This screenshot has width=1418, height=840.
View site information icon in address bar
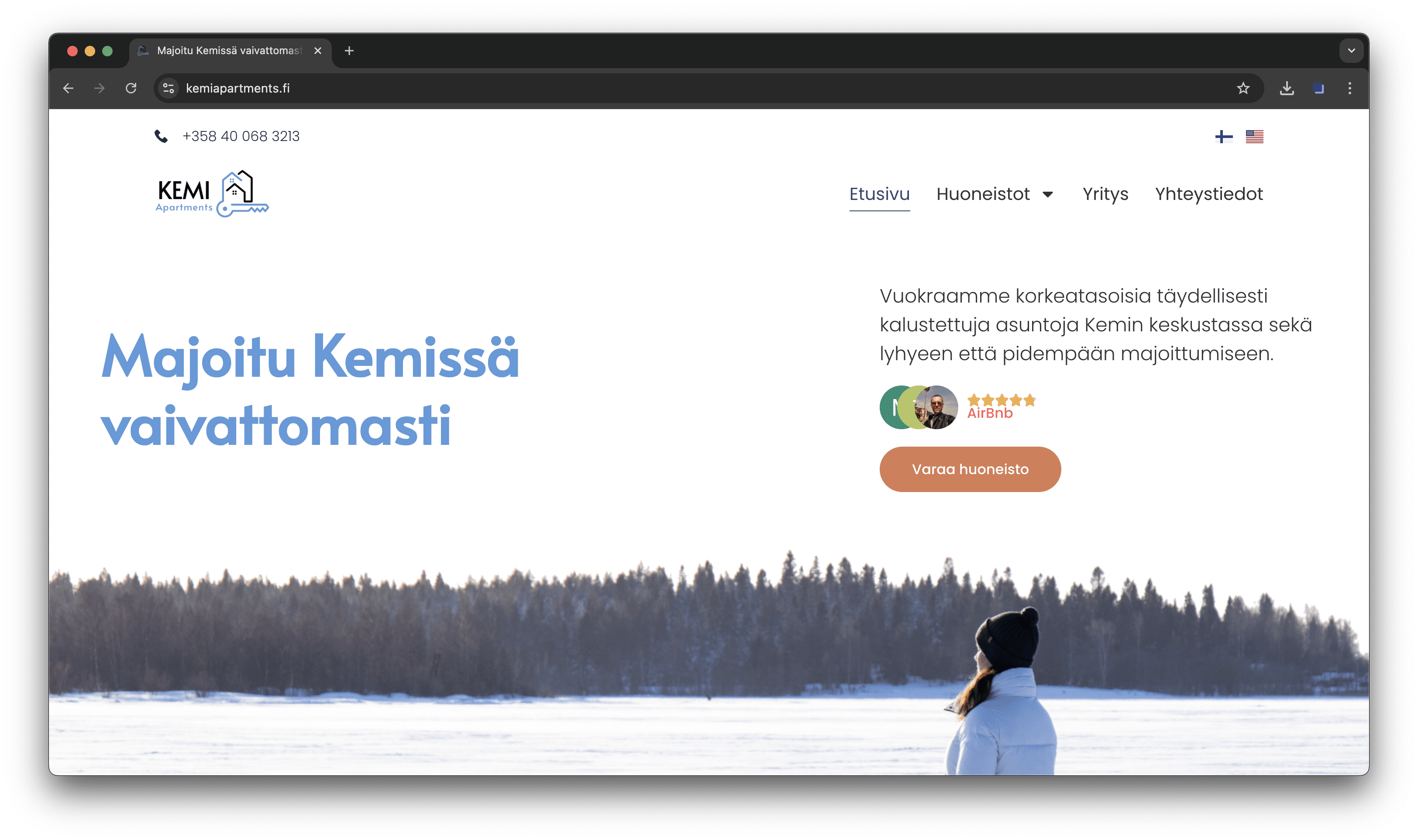169,88
